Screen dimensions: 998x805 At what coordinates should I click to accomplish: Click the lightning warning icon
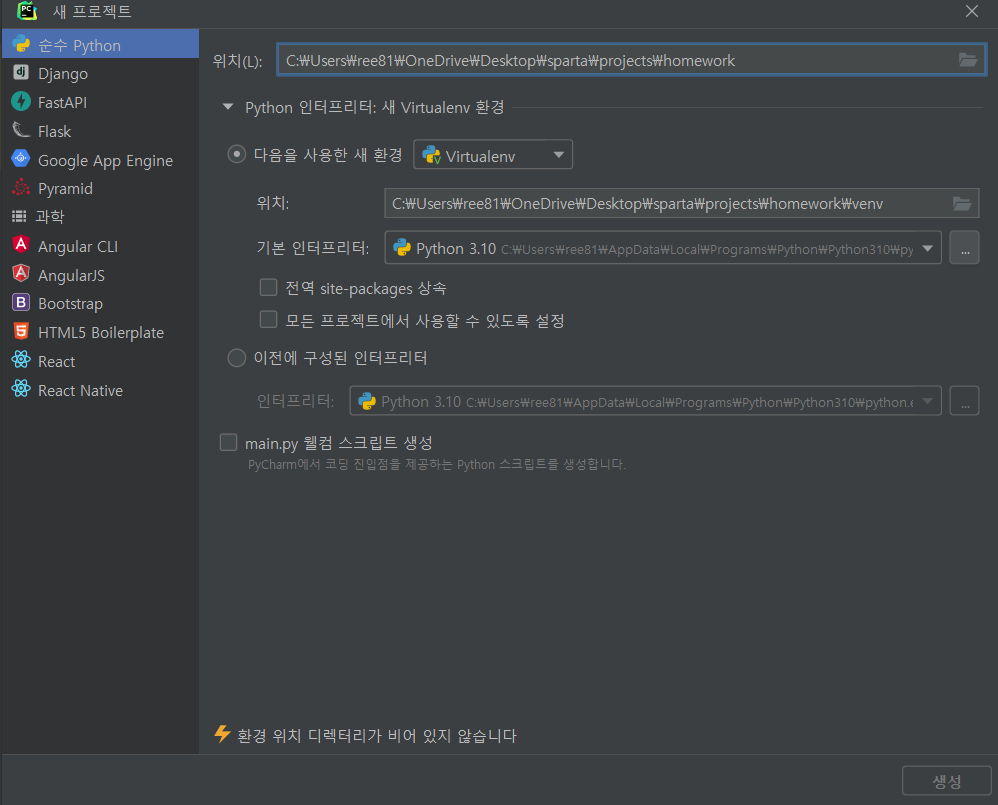click(x=222, y=734)
